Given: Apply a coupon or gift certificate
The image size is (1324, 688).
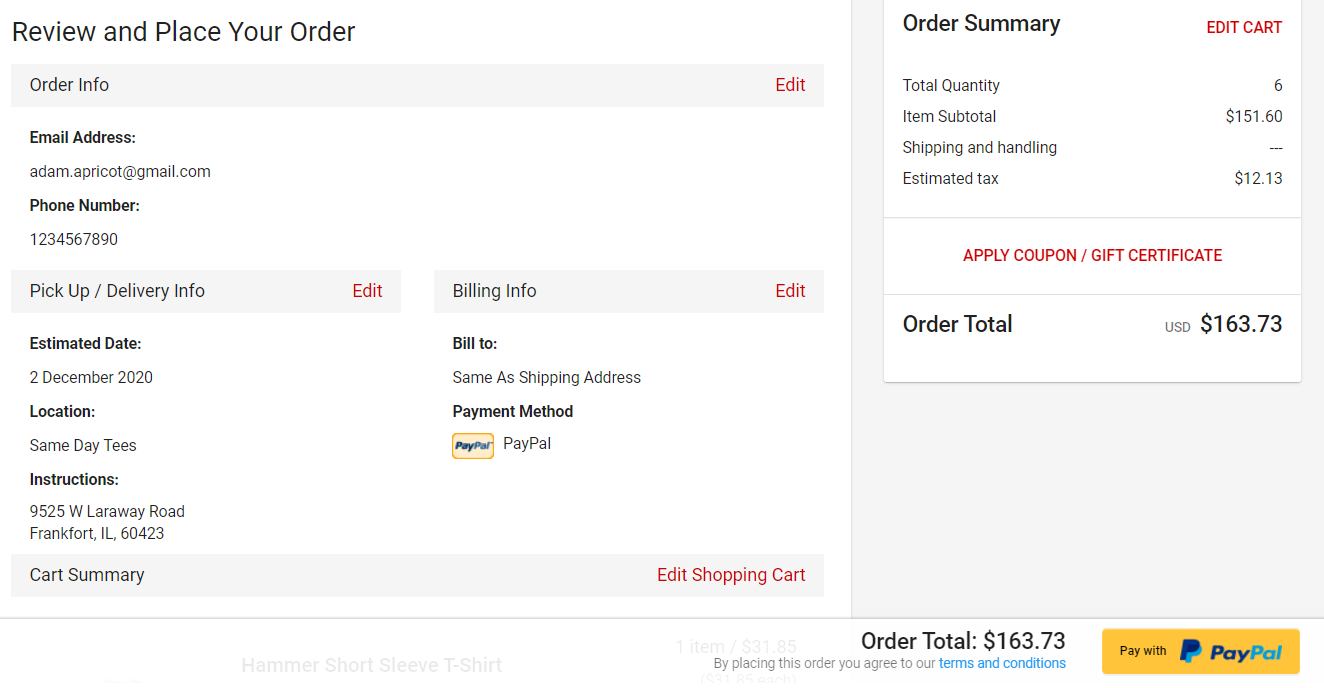Looking at the screenshot, I should coord(1092,255).
